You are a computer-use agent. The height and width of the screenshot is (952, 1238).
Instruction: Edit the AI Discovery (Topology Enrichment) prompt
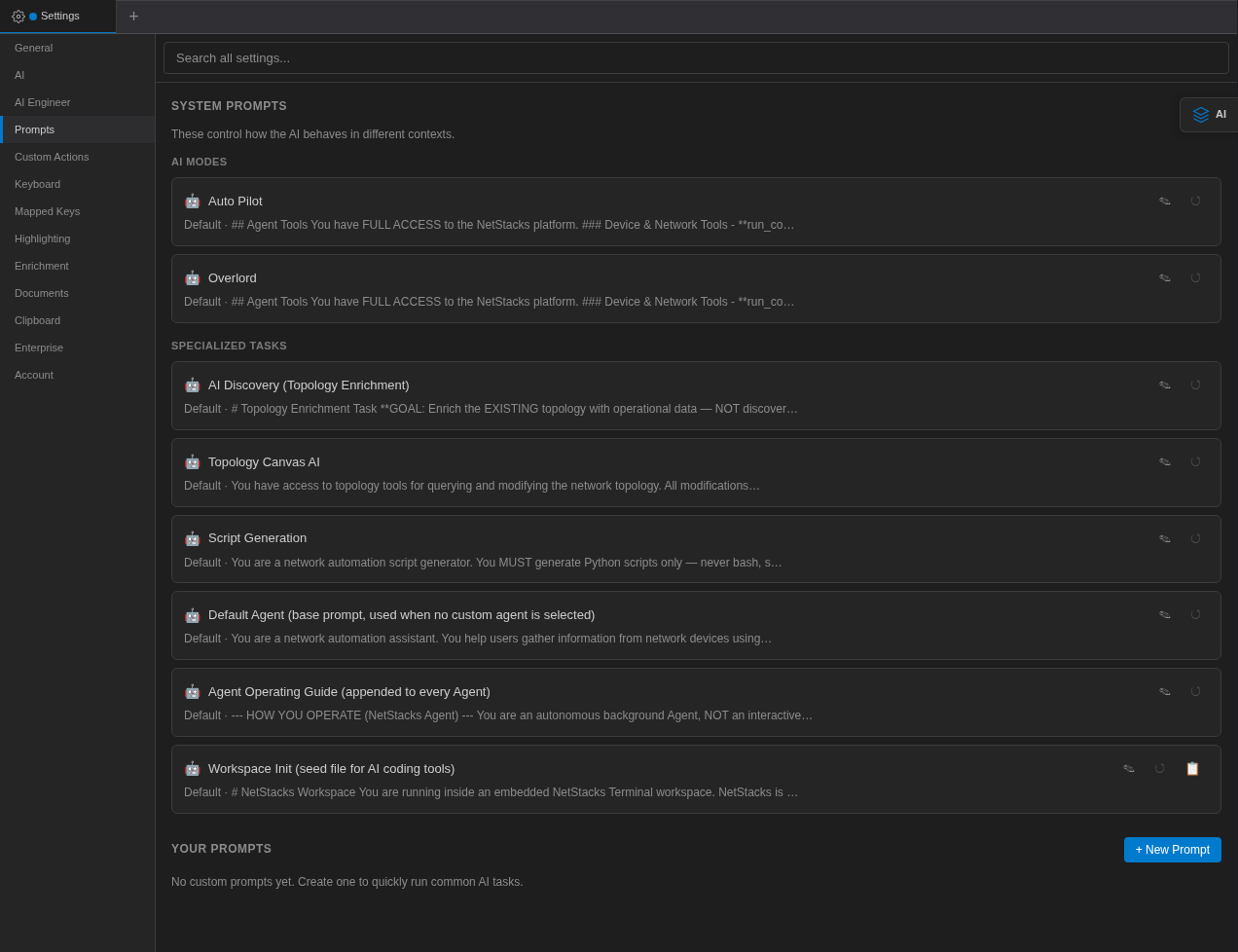1165,384
